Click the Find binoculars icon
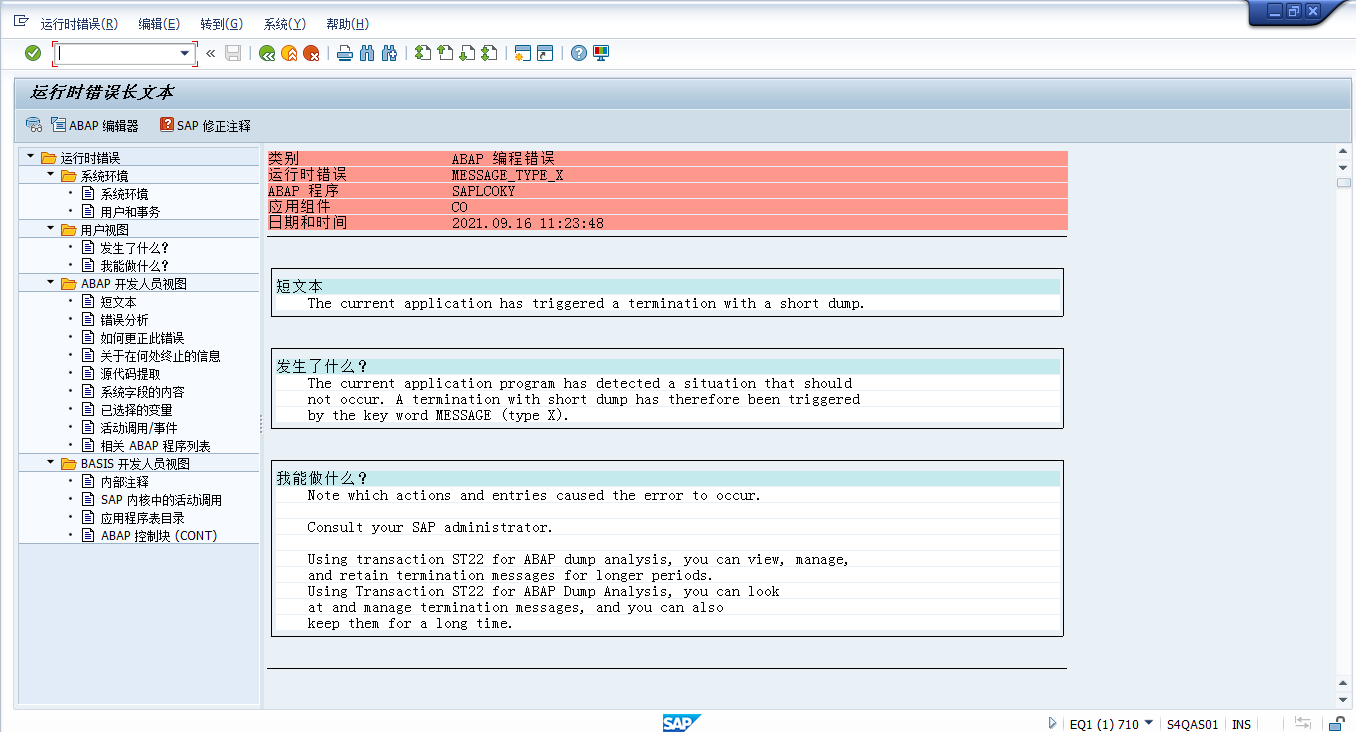The image size is (1356, 732). (x=366, y=52)
